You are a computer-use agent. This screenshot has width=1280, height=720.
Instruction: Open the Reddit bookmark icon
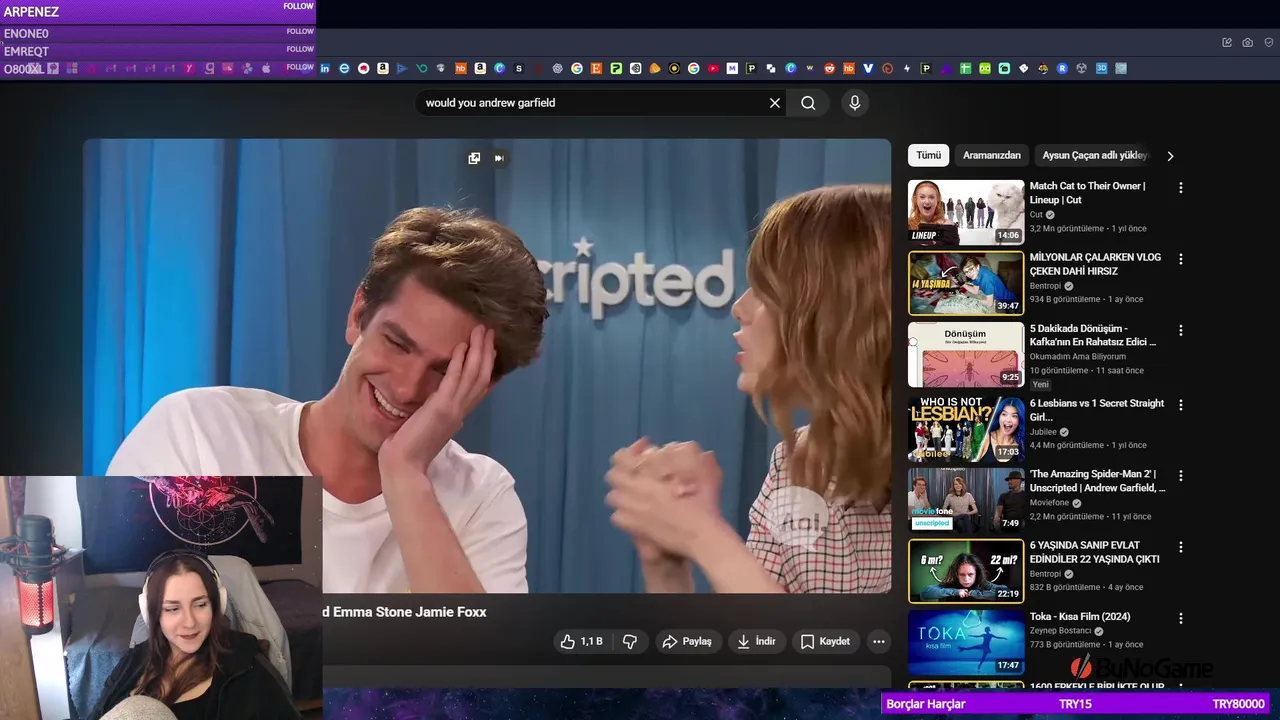830,68
